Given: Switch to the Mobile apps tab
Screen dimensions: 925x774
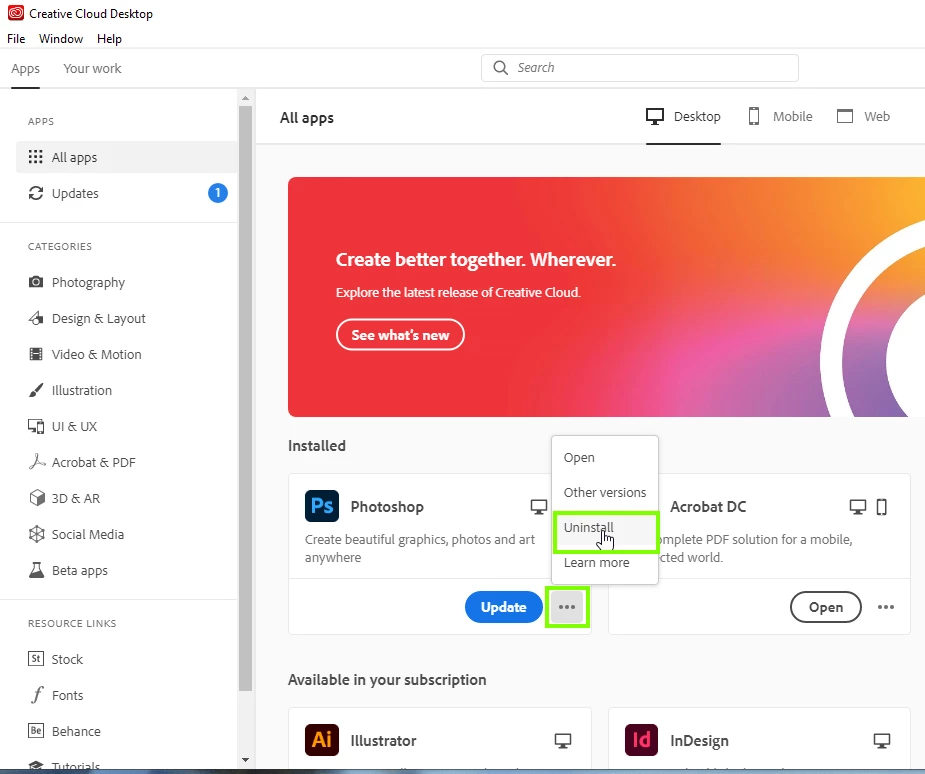Looking at the screenshot, I should pos(780,116).
